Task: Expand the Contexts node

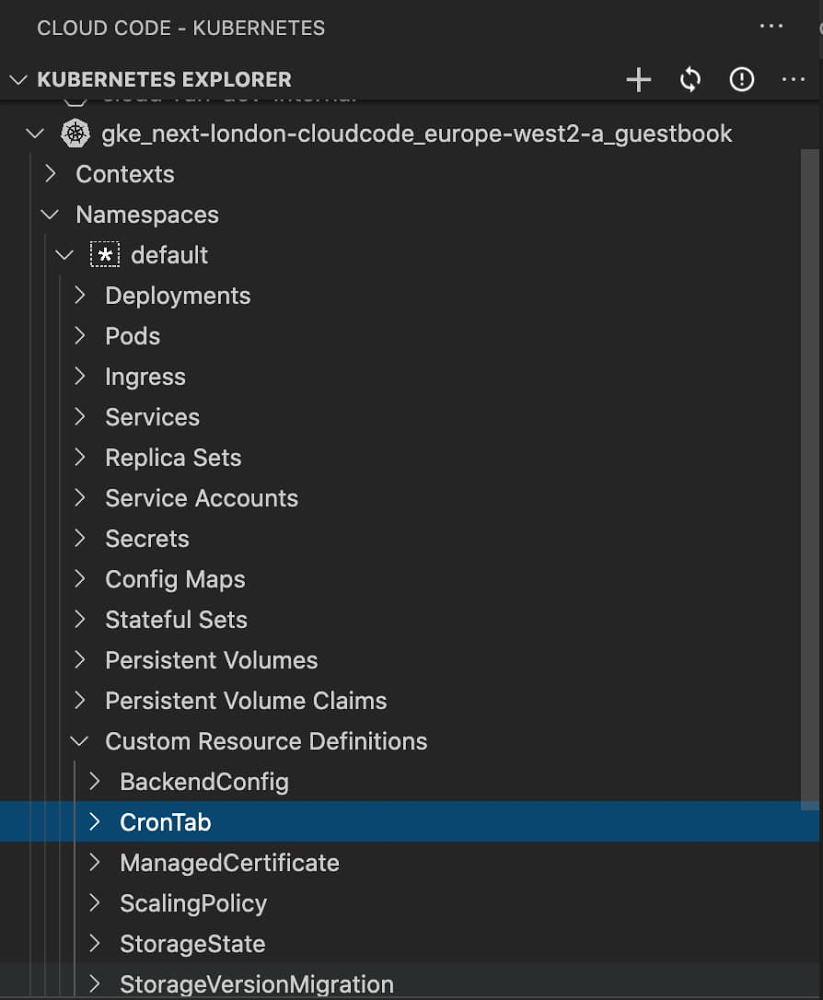Action: (50, 174)
